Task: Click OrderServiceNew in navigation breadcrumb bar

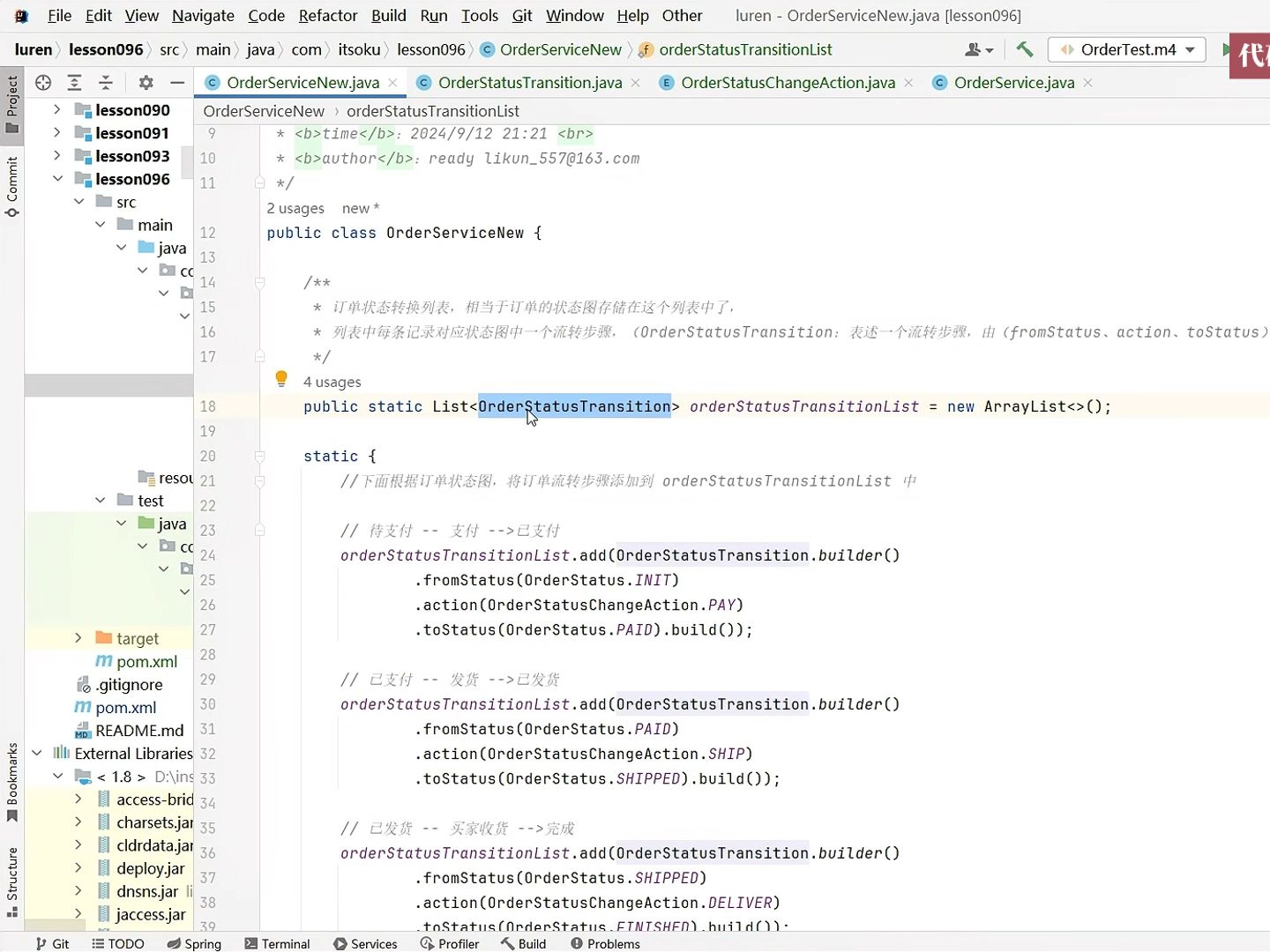Action: (560, 49)
